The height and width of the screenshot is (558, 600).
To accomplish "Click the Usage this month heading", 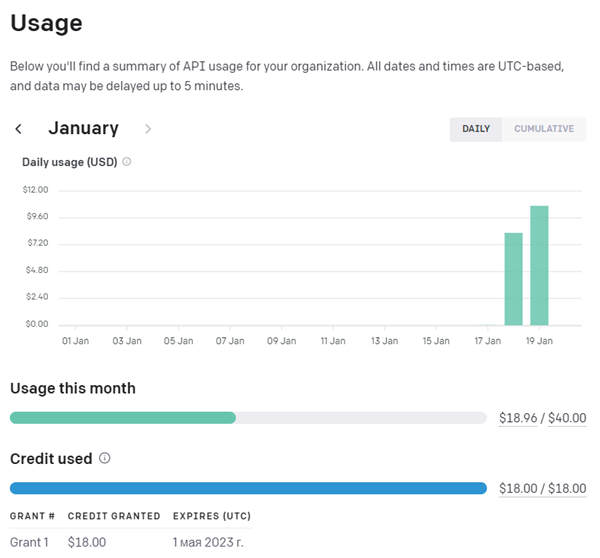I will (73, 388).
